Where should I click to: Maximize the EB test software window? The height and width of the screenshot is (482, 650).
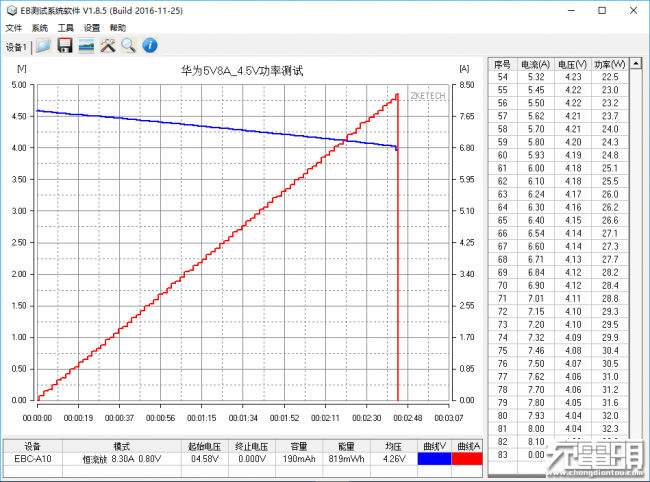[602, 10]
